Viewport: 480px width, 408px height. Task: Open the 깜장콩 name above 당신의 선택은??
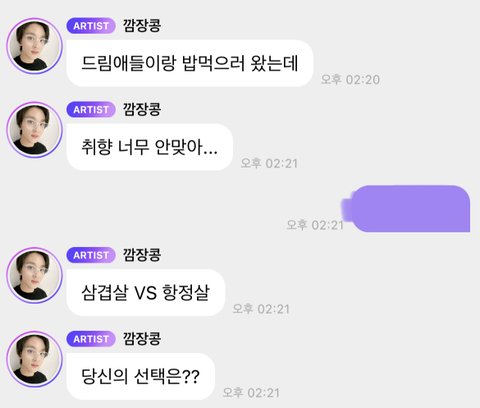[142, 339]
